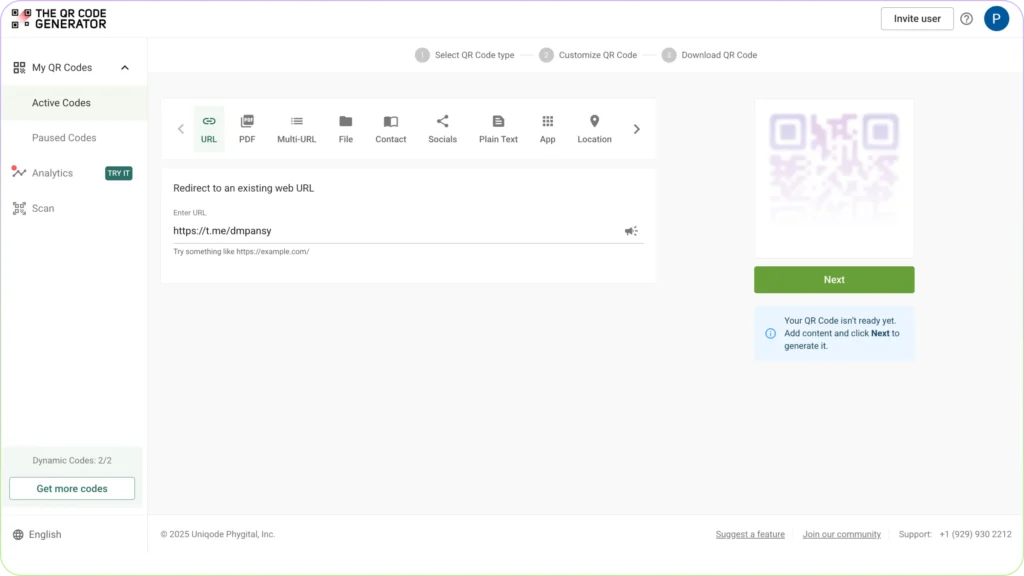The image size is (1024, 576).
Task: Choose the Contact QR code type
Action: click(x=390, y=128)
